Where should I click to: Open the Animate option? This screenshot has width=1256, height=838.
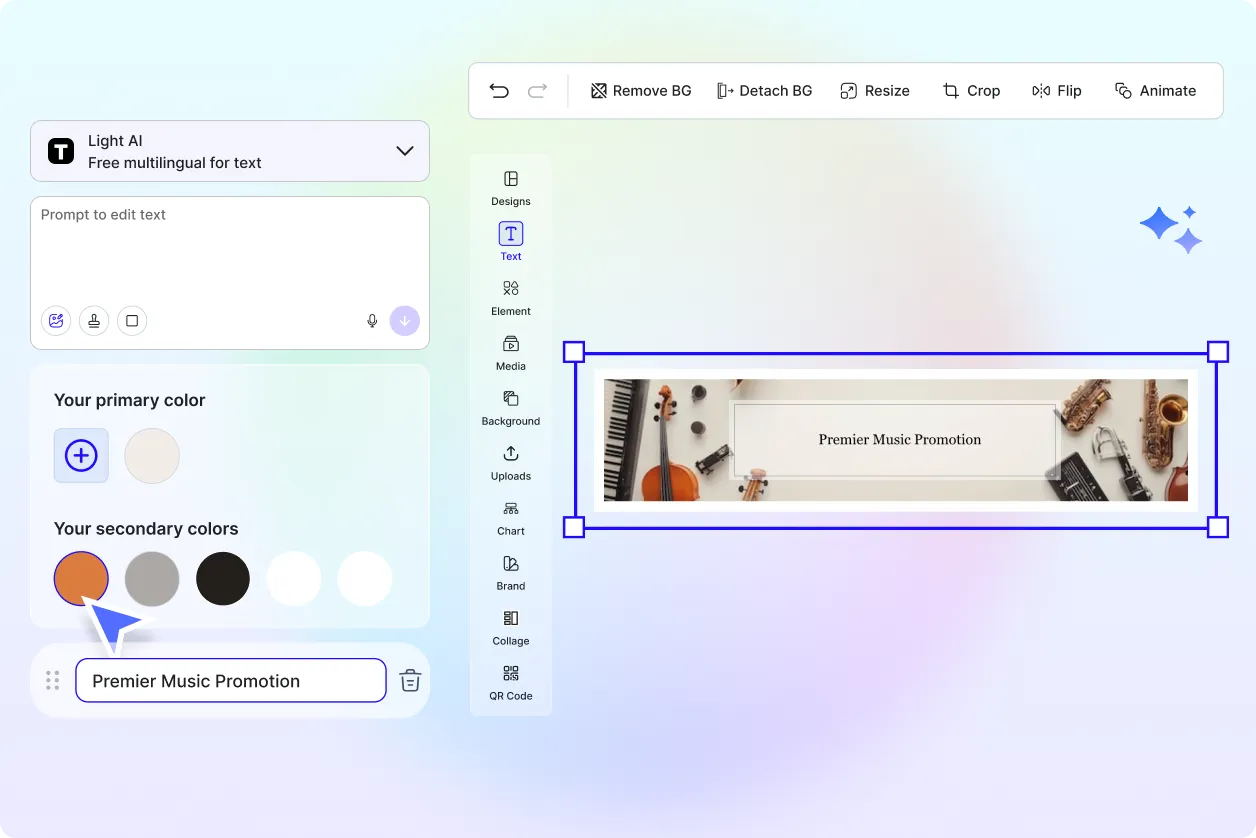(1155, 91)
